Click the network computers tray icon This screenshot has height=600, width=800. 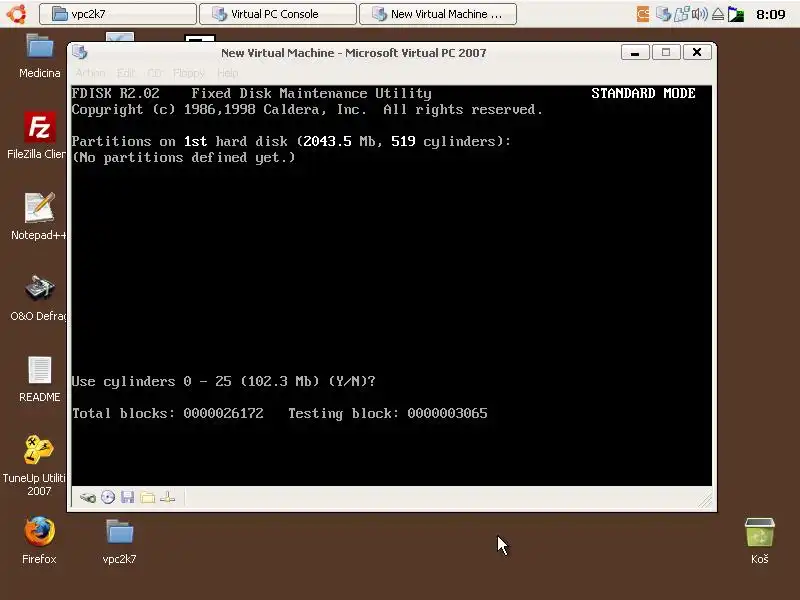pyautogui.click(x=682, y=14)
